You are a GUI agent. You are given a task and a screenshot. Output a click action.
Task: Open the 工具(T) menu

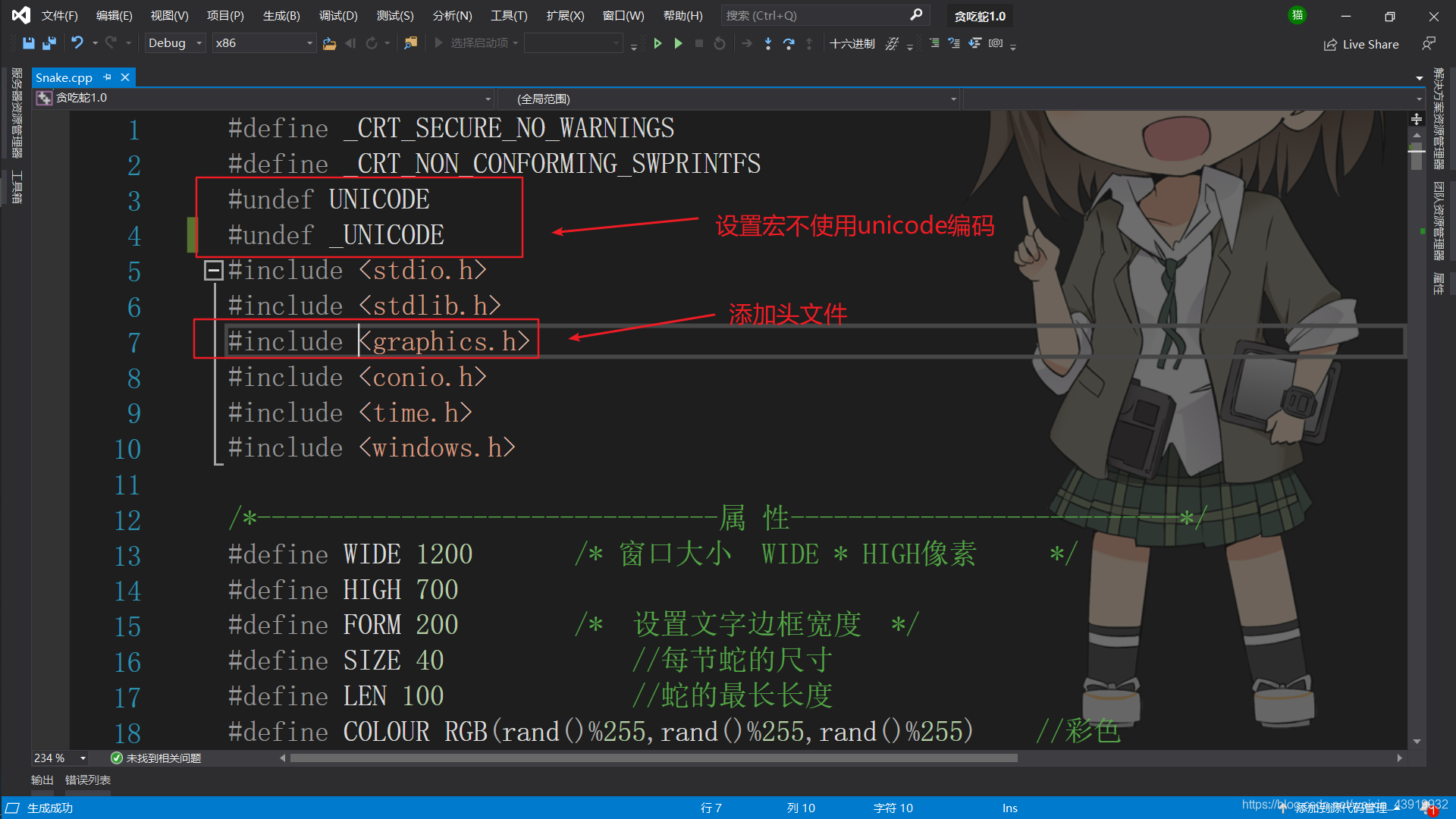(509, 16)
